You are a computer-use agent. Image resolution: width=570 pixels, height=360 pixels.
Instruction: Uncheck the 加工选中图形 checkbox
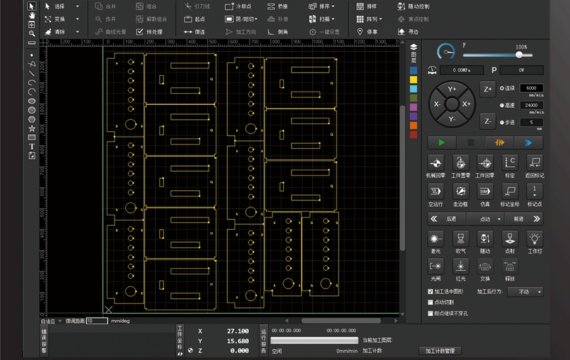point(430,292)
